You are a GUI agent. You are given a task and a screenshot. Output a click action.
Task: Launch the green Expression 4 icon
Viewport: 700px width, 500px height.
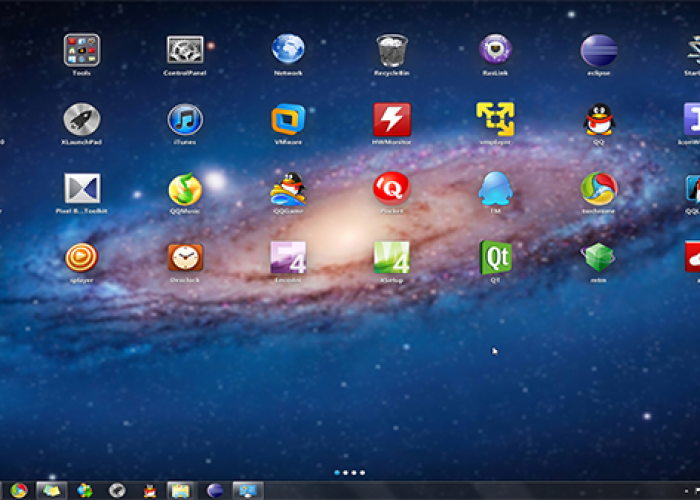click(392, 258)
